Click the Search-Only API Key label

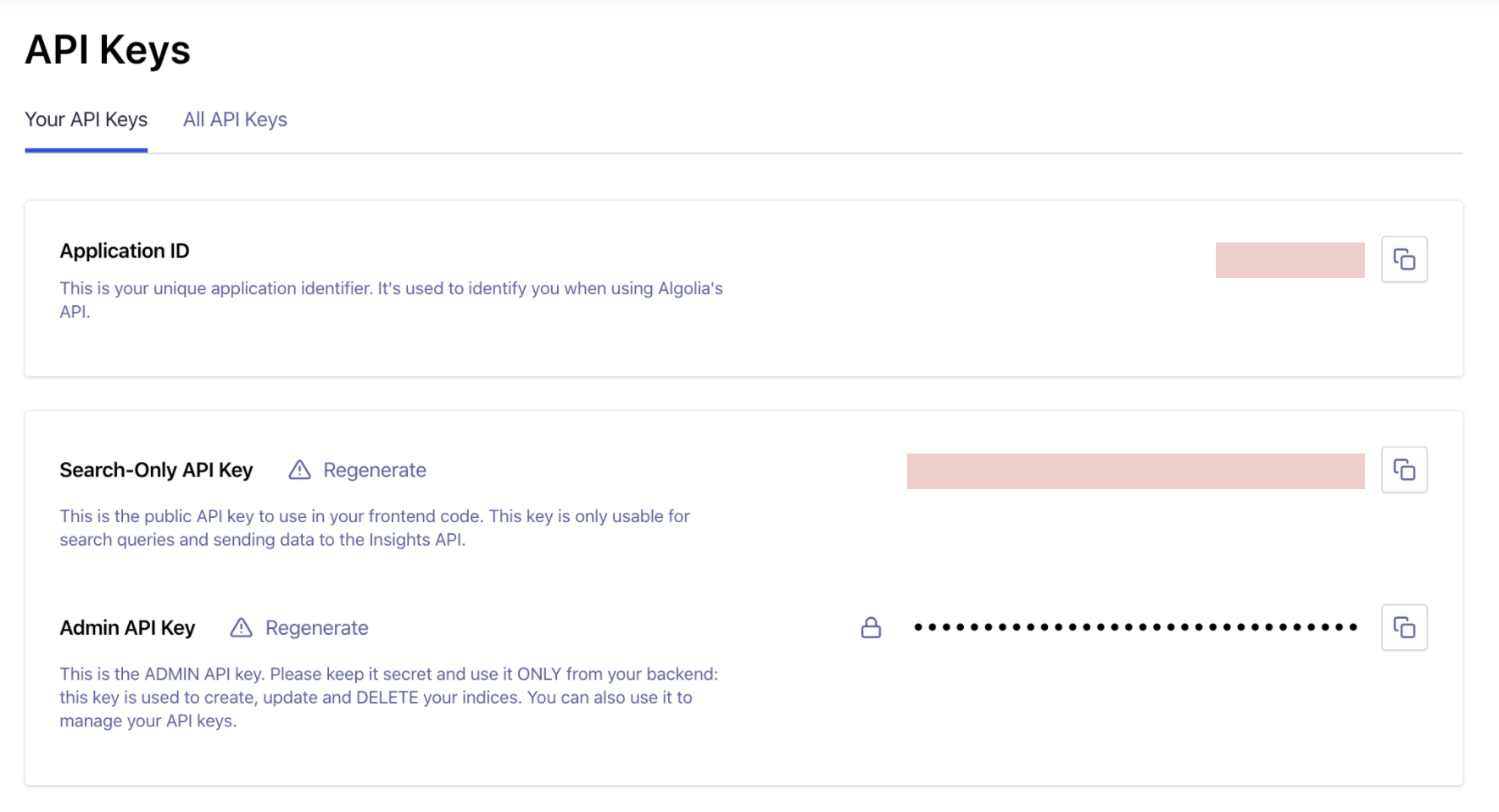(x=156, y=470)
